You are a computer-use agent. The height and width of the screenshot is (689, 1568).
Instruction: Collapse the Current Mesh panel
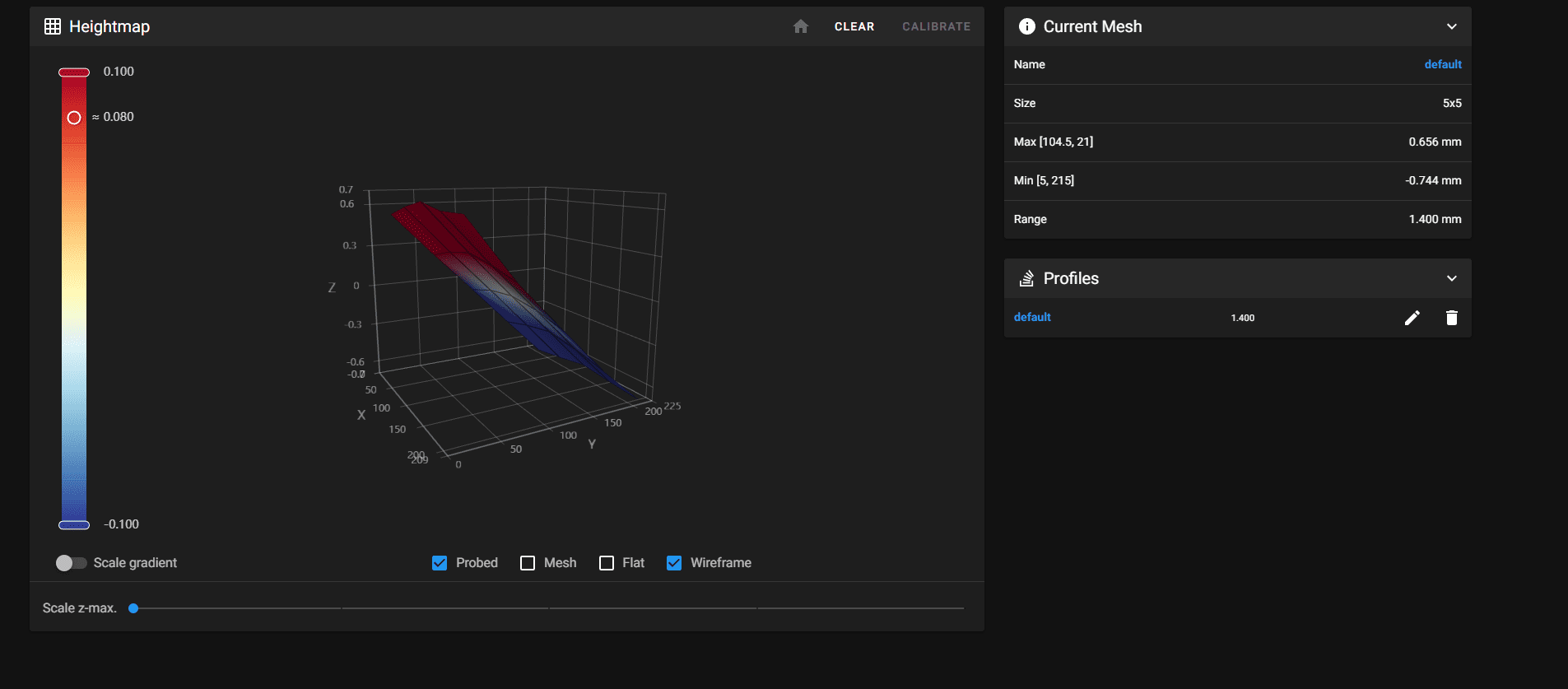pyautogui.click(x=1452, y=26)
